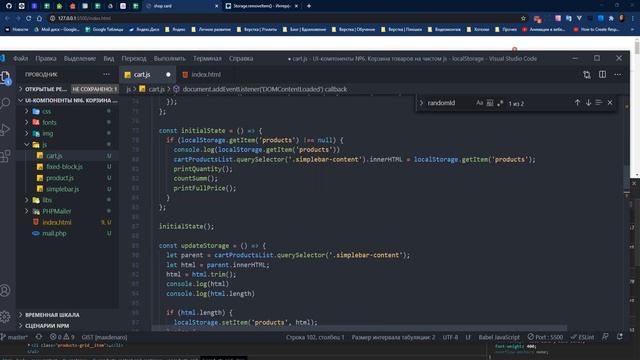The width and height of the screenshot is (640, 360).
Task: Open the Выделение menu
Action: tap(80, 58)
